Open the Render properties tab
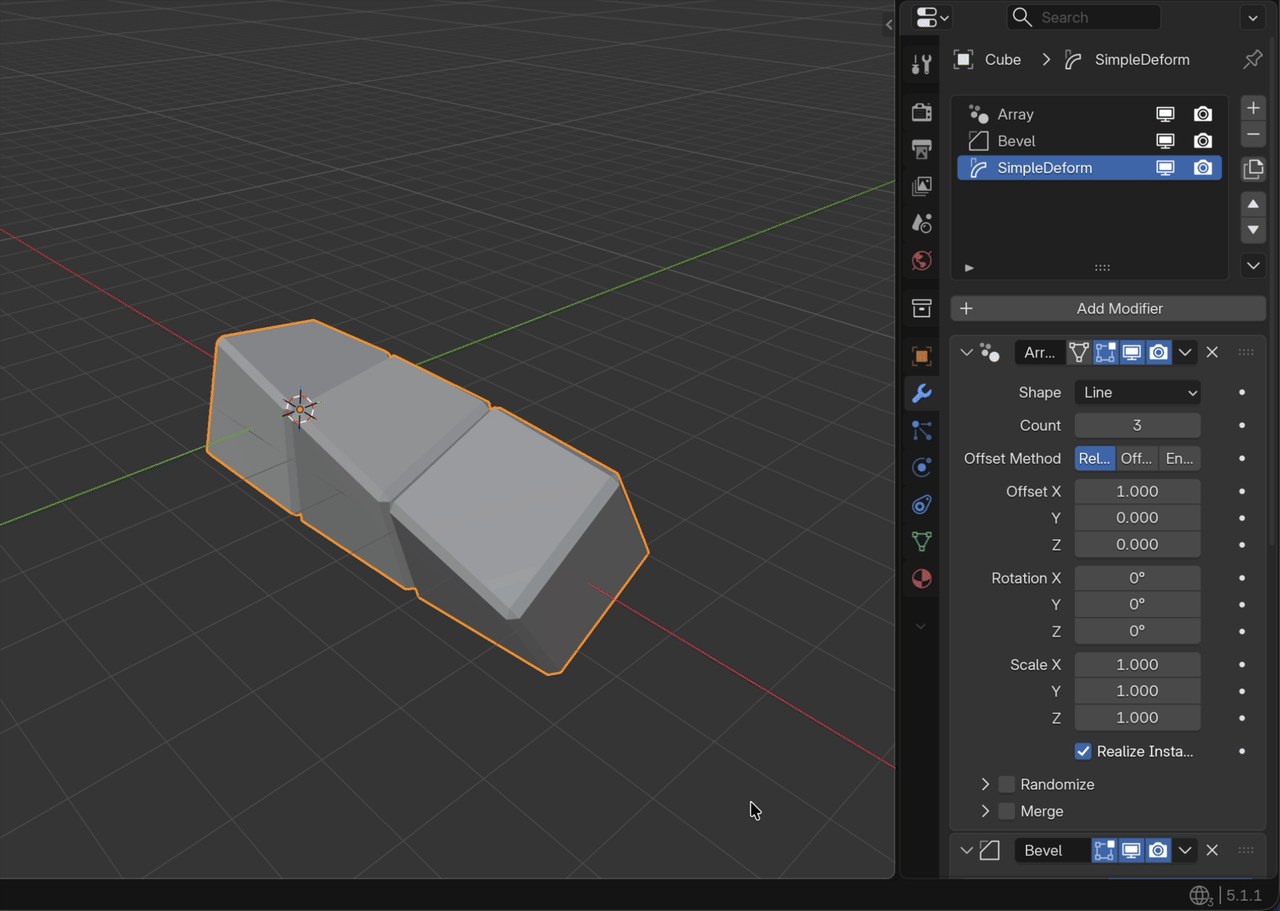 (921, 112)
